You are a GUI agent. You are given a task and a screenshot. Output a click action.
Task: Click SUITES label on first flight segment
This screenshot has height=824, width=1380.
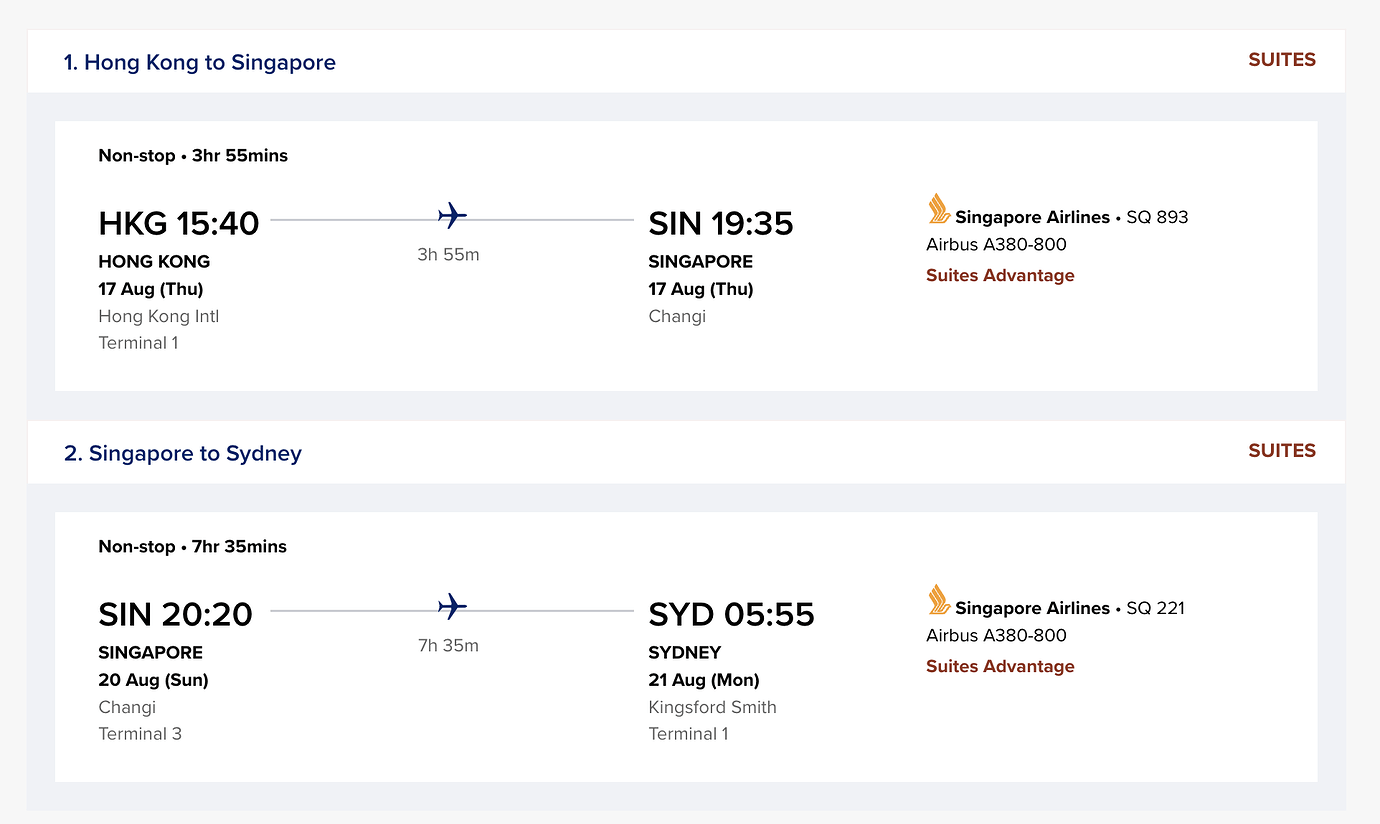pos(1281,60)
